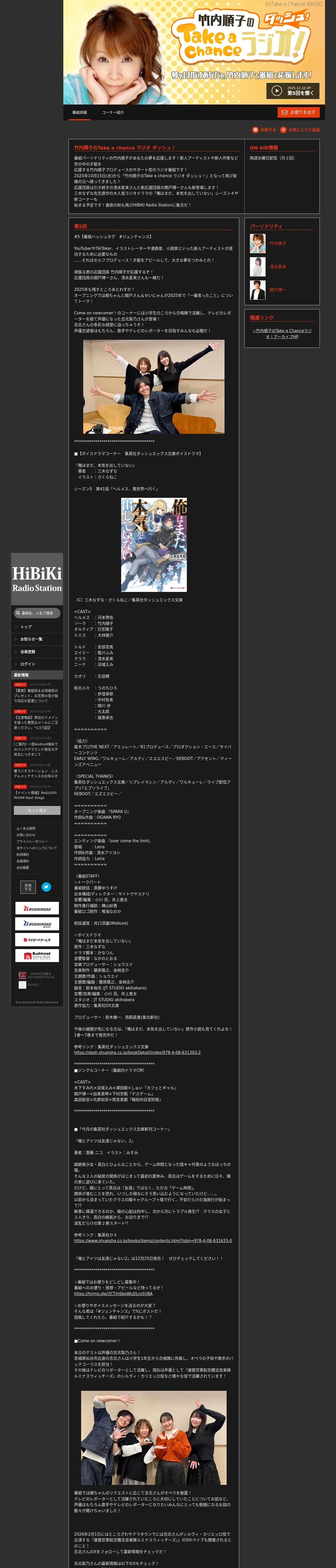The width and height of the screenshot is (336, 1568).
Task: Open よくある質問 footer link
Action: (26, 828)
